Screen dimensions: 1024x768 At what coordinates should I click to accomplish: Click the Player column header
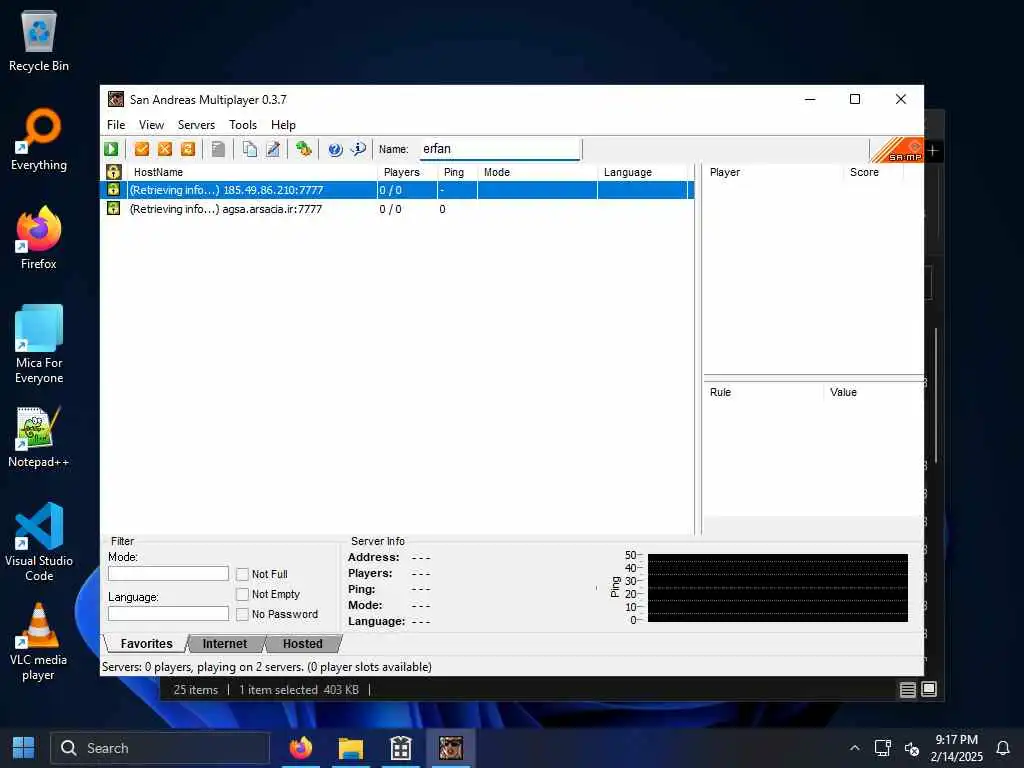774,172
